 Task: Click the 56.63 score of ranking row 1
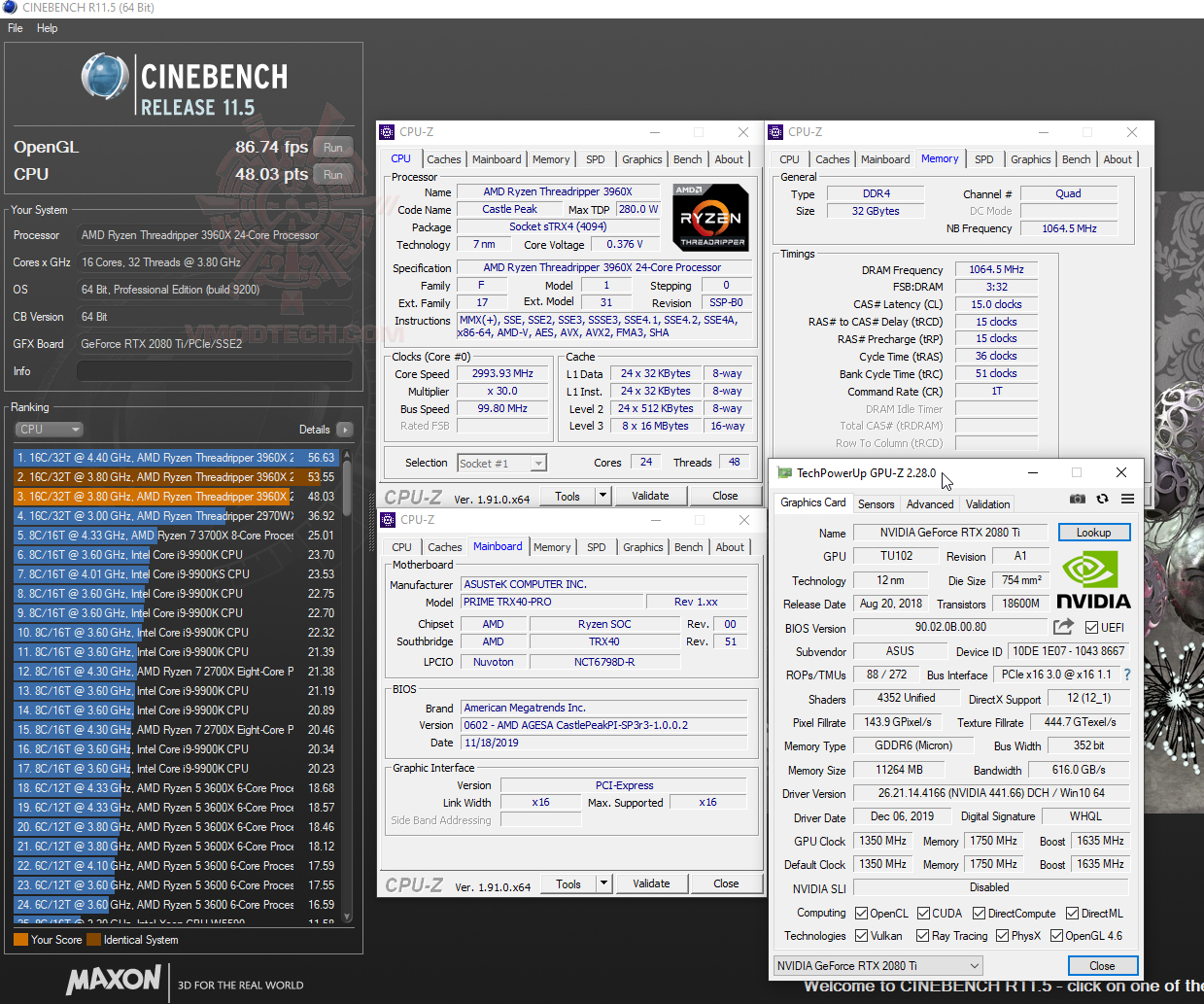pyautogui.click(x=321, y=458)
